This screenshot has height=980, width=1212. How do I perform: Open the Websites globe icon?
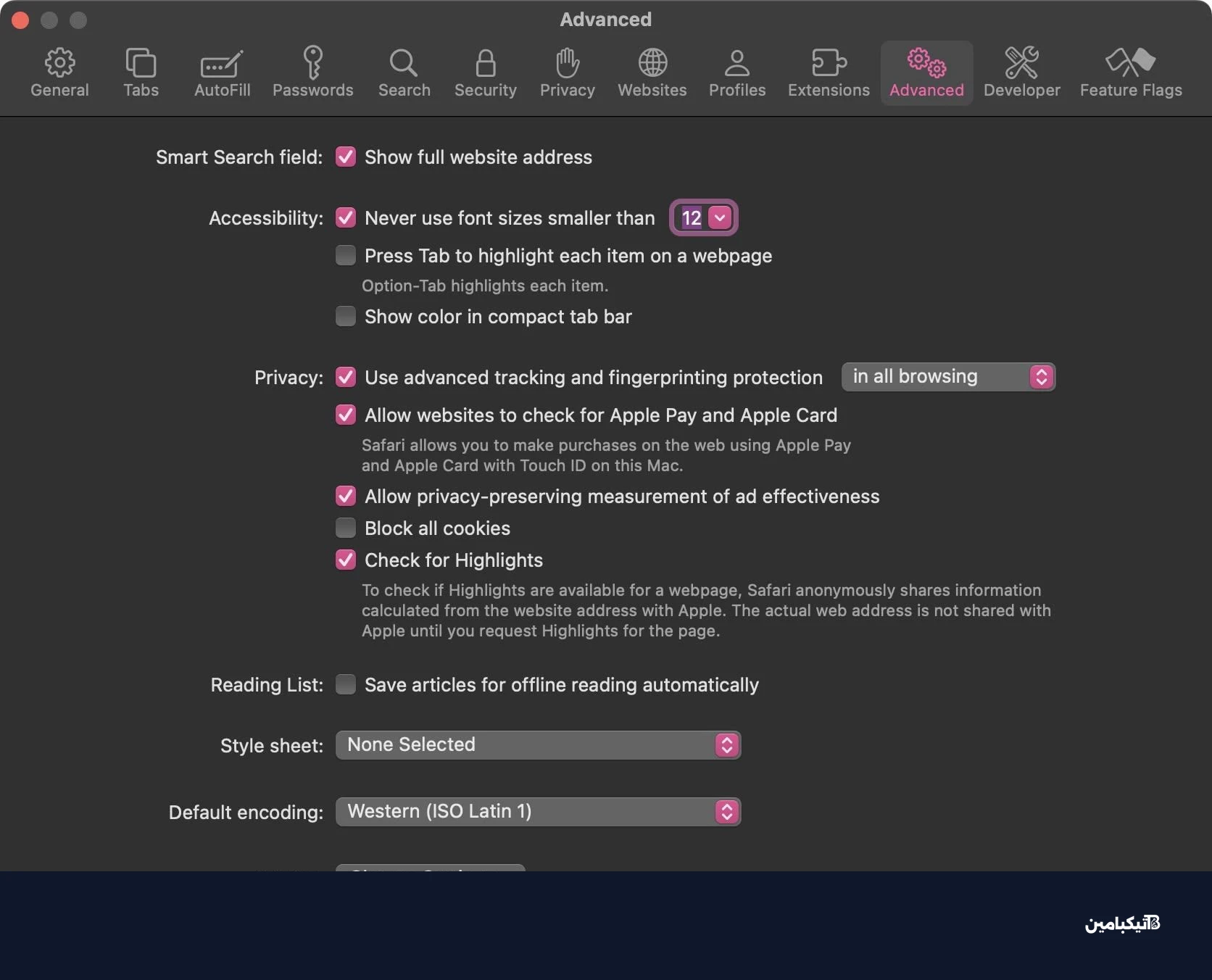pyautogui.click(x=652, y=64)
